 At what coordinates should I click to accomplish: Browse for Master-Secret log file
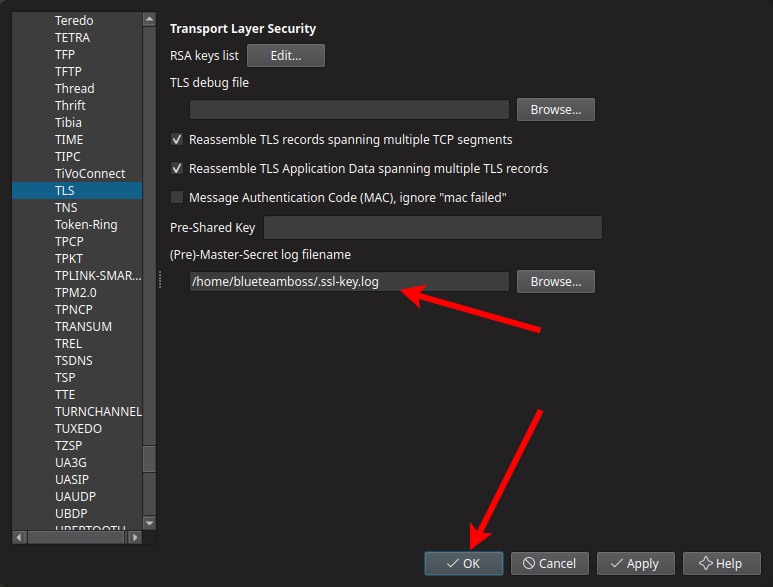[x=555, y=282]
